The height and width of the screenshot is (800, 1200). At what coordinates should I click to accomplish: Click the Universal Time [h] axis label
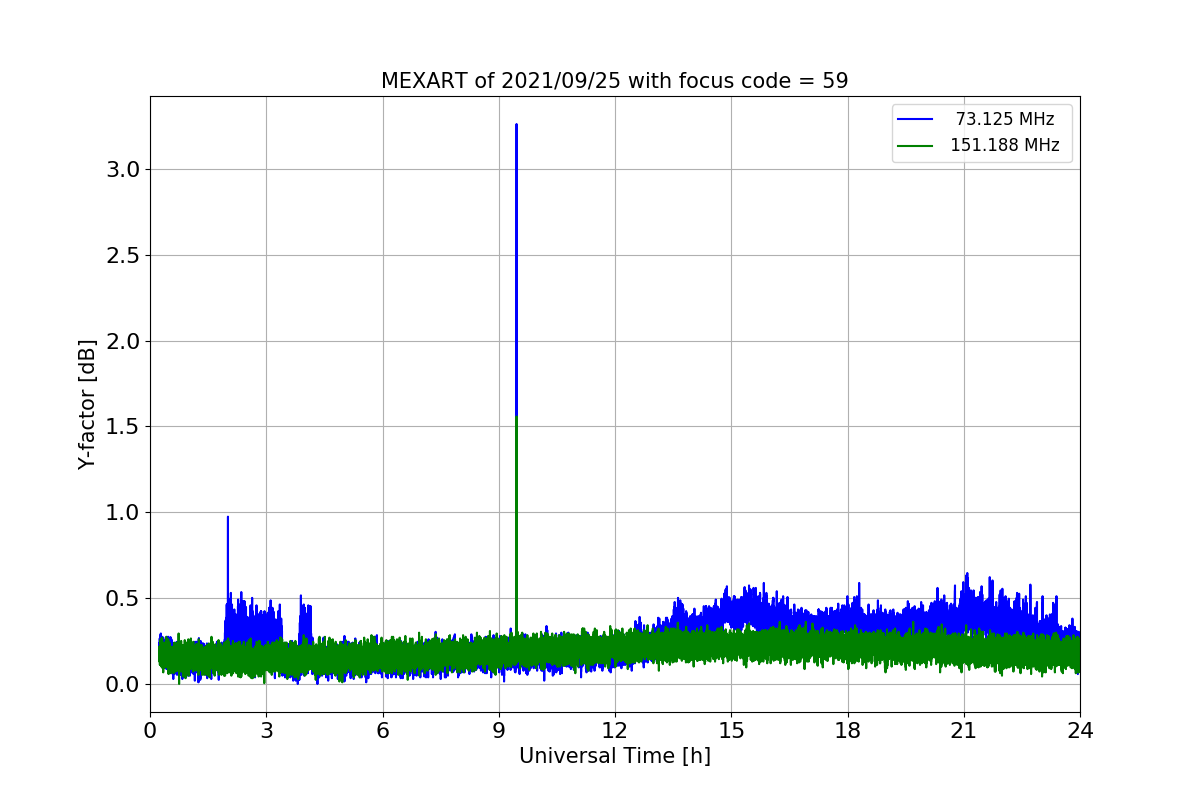click(614, 757)
